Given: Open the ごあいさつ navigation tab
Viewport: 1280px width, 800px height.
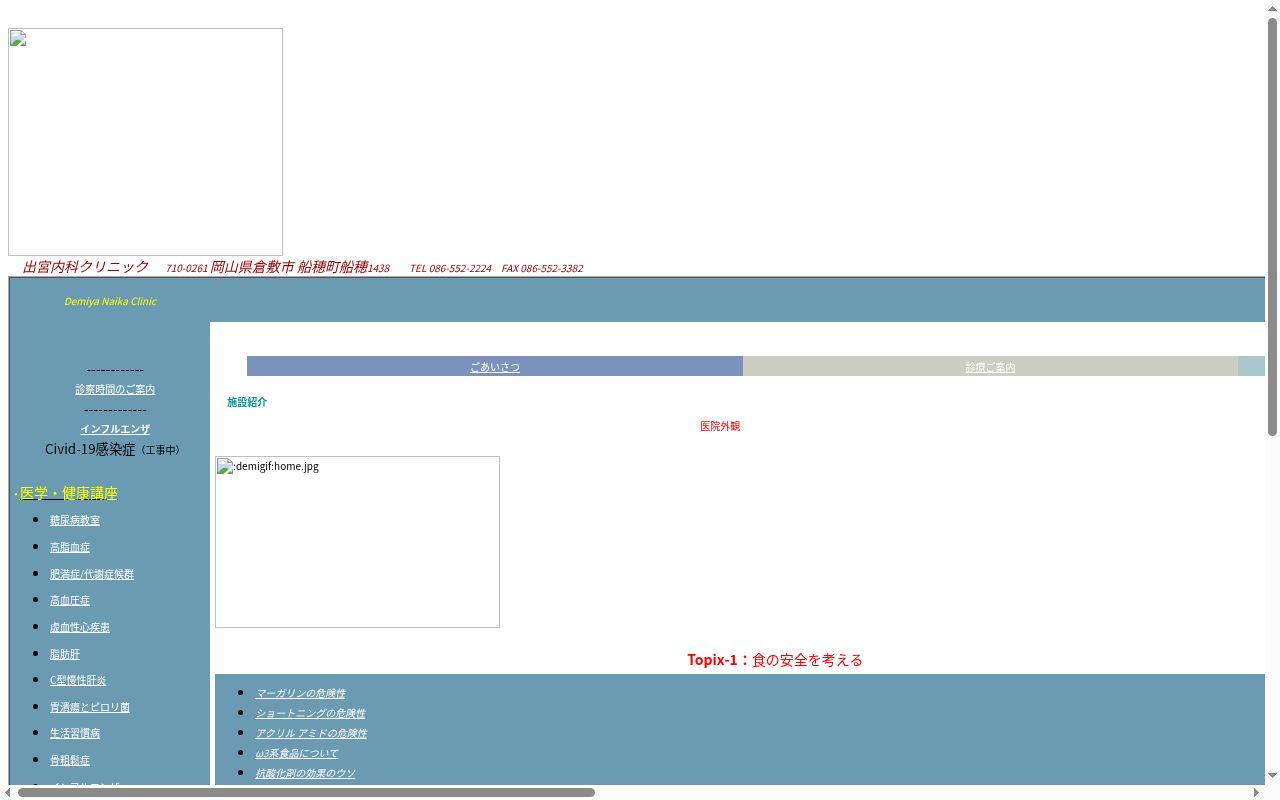Looking at the screenshot, I should pos(495,367).
